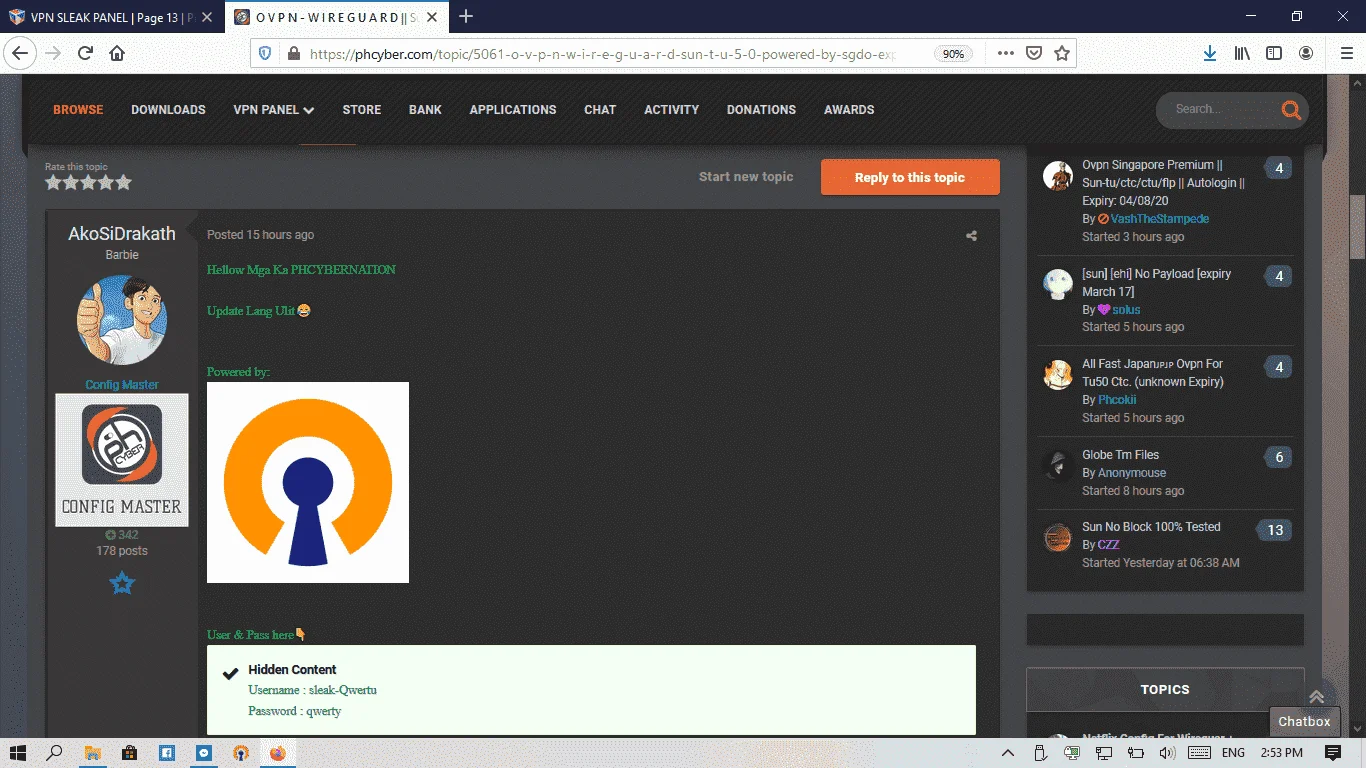
Task: Open a new browser tab
Action: click(466, 16)
